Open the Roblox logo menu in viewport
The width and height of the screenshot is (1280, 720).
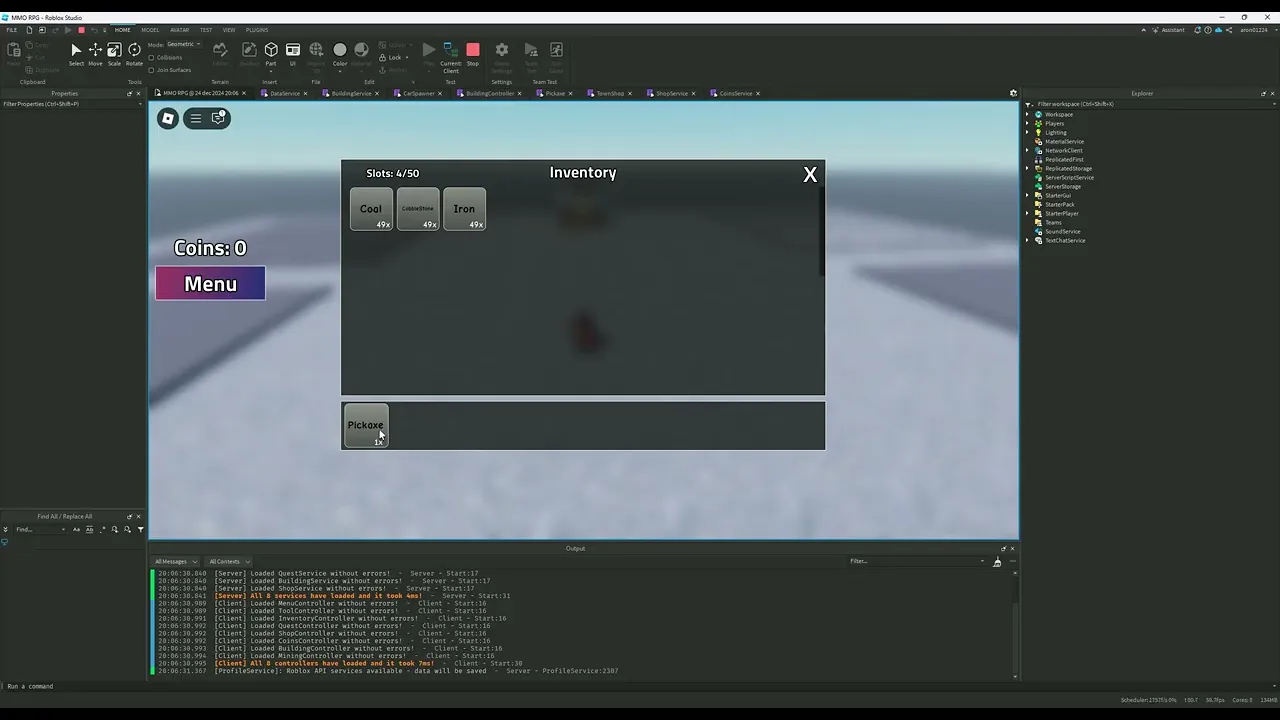pyautogui.click(x=168, y=118)
